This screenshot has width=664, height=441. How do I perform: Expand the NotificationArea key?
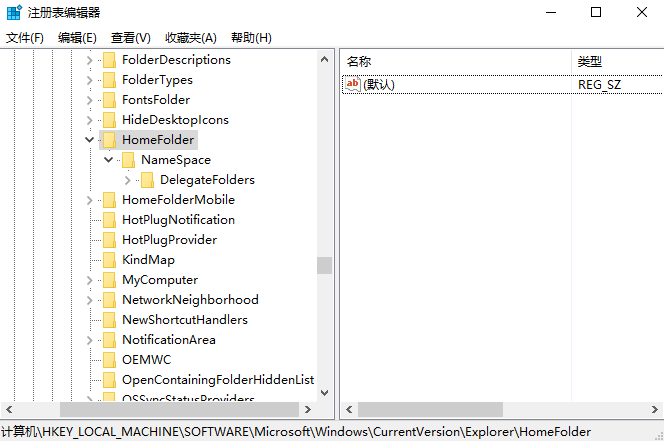[89, 340]
